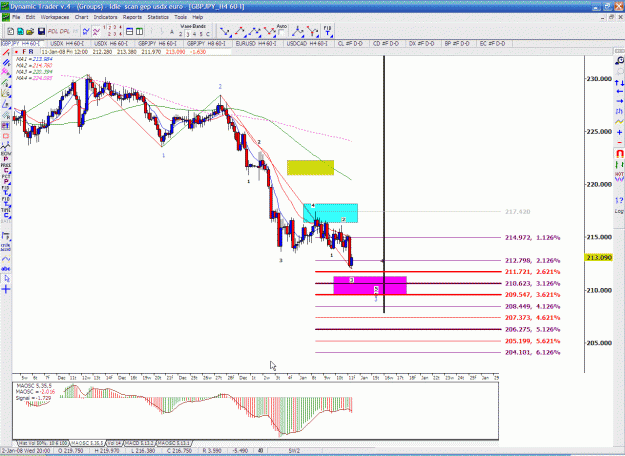
Task: Click the 214.972, 1.126% level label
Action: pos(533,238)
